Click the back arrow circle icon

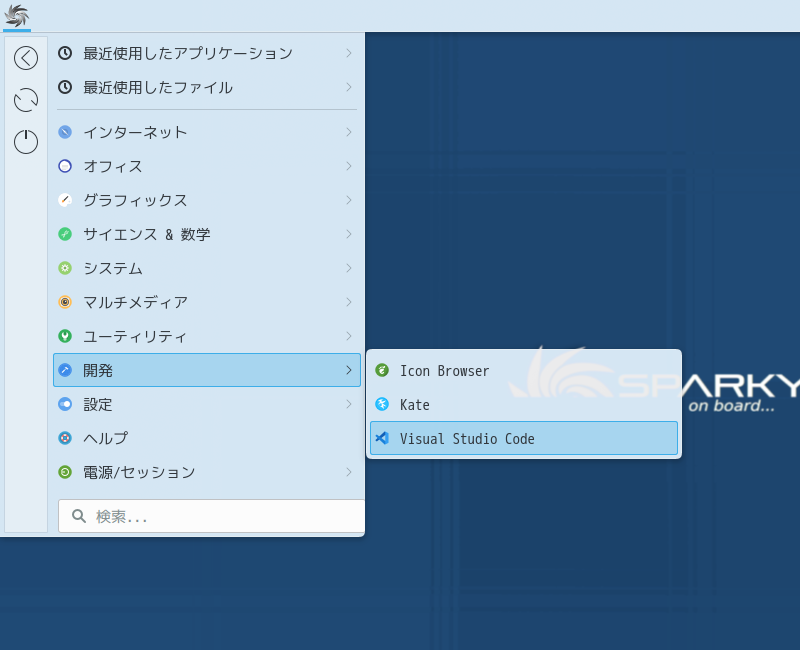[x=26, y=58]
